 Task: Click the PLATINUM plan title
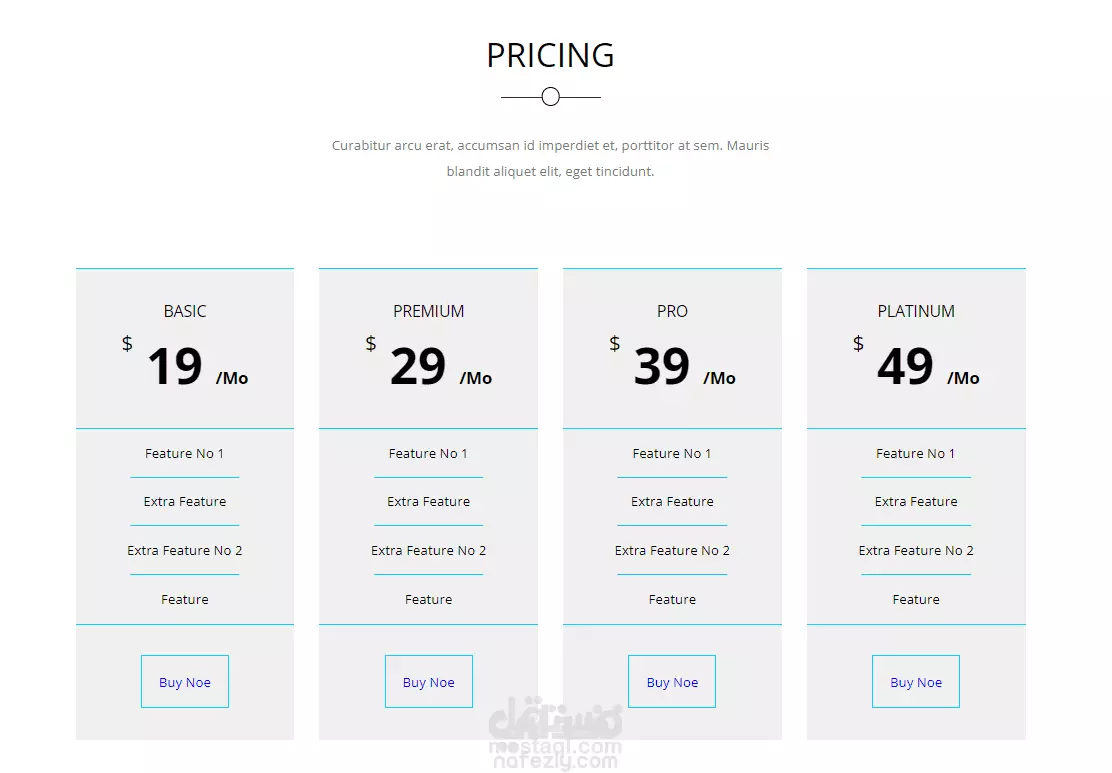(916, 311)
